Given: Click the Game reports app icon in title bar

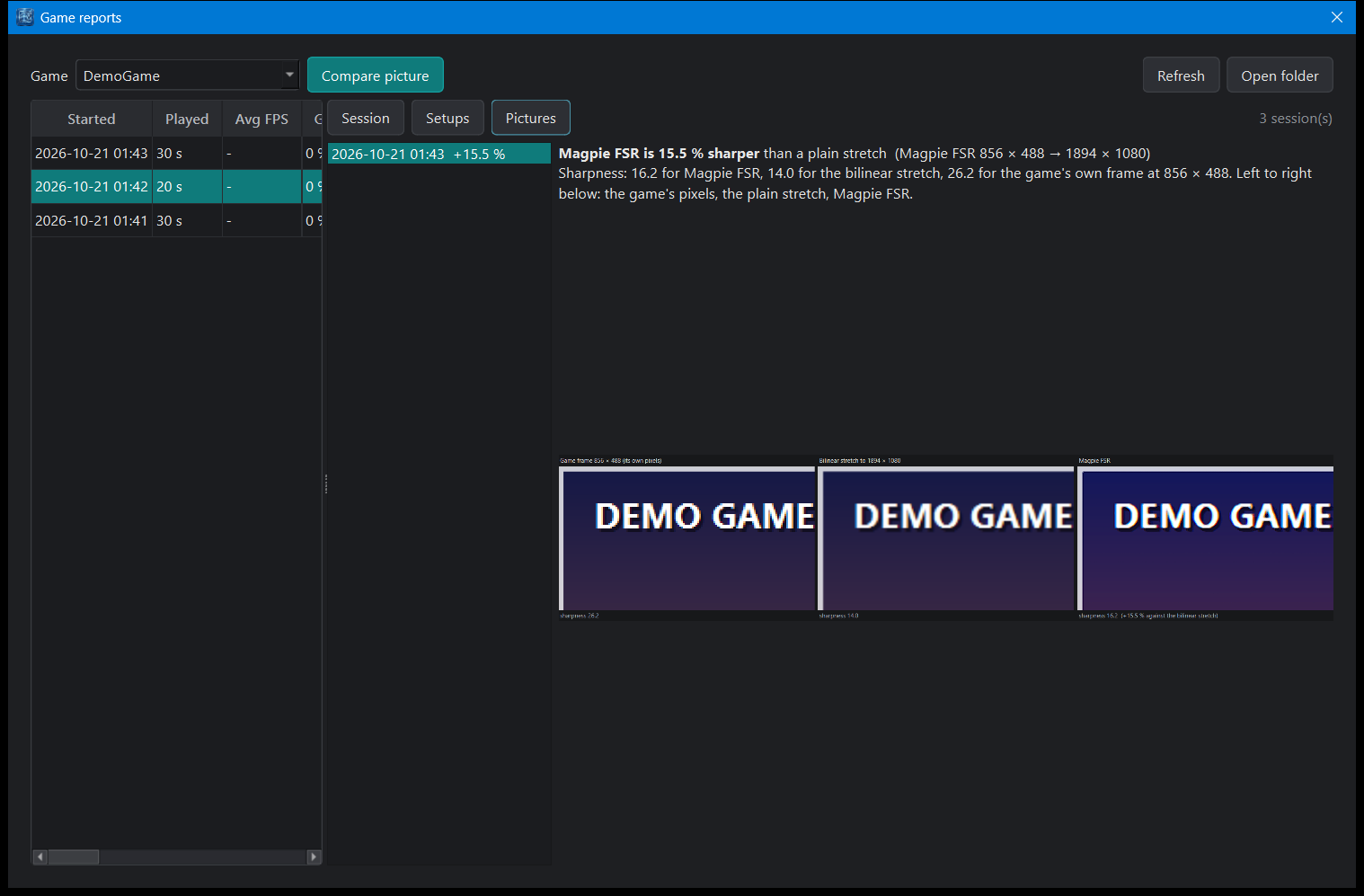Looking at the screenshot, I should pyautogui.click(x=25, y=17).
